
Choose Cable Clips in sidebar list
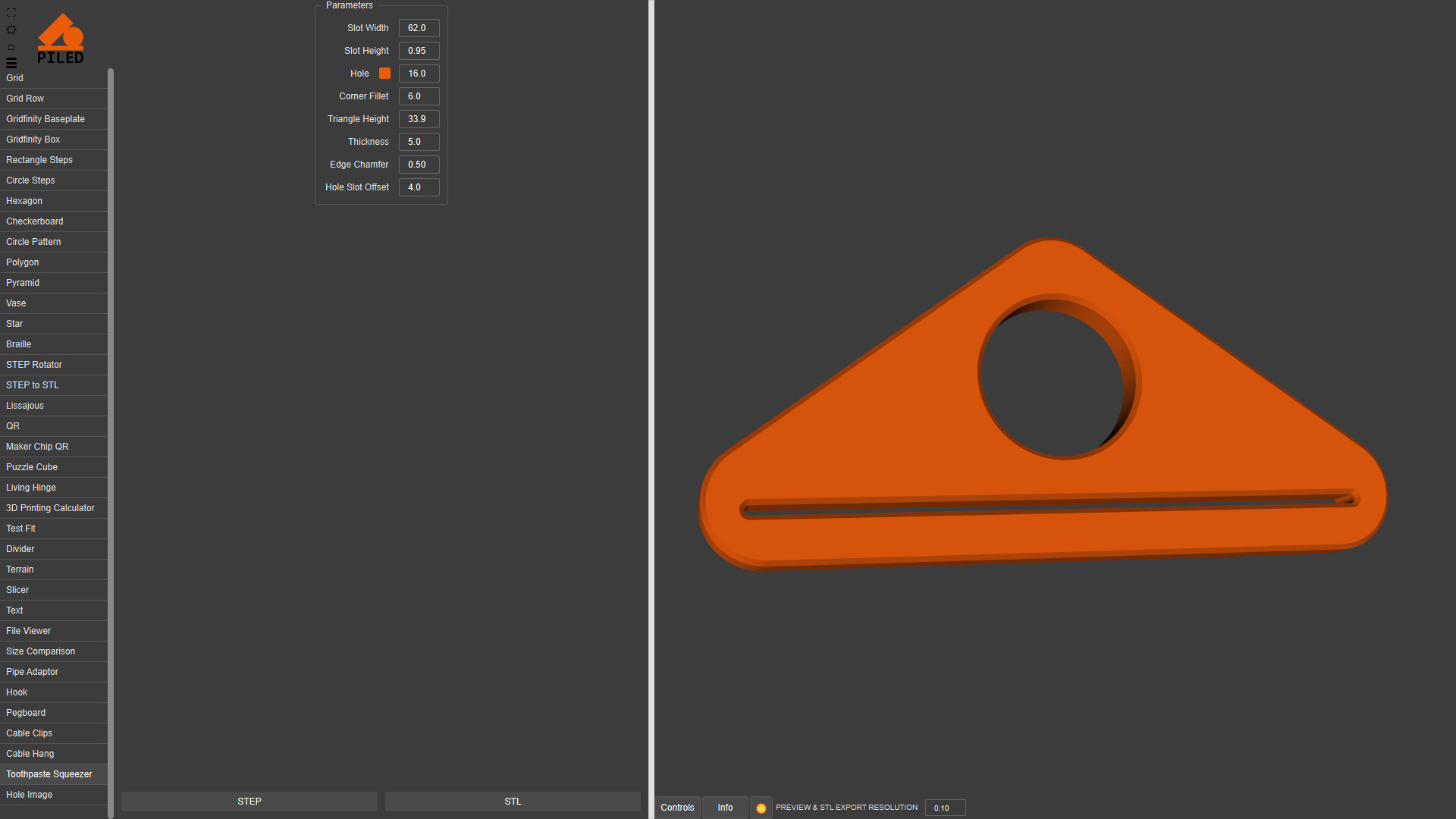(x=30, y=733)
